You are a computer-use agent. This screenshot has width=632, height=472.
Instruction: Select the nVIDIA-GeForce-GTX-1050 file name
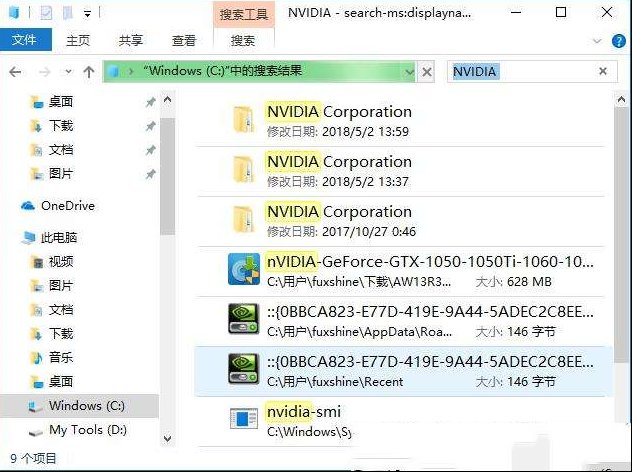430,262
